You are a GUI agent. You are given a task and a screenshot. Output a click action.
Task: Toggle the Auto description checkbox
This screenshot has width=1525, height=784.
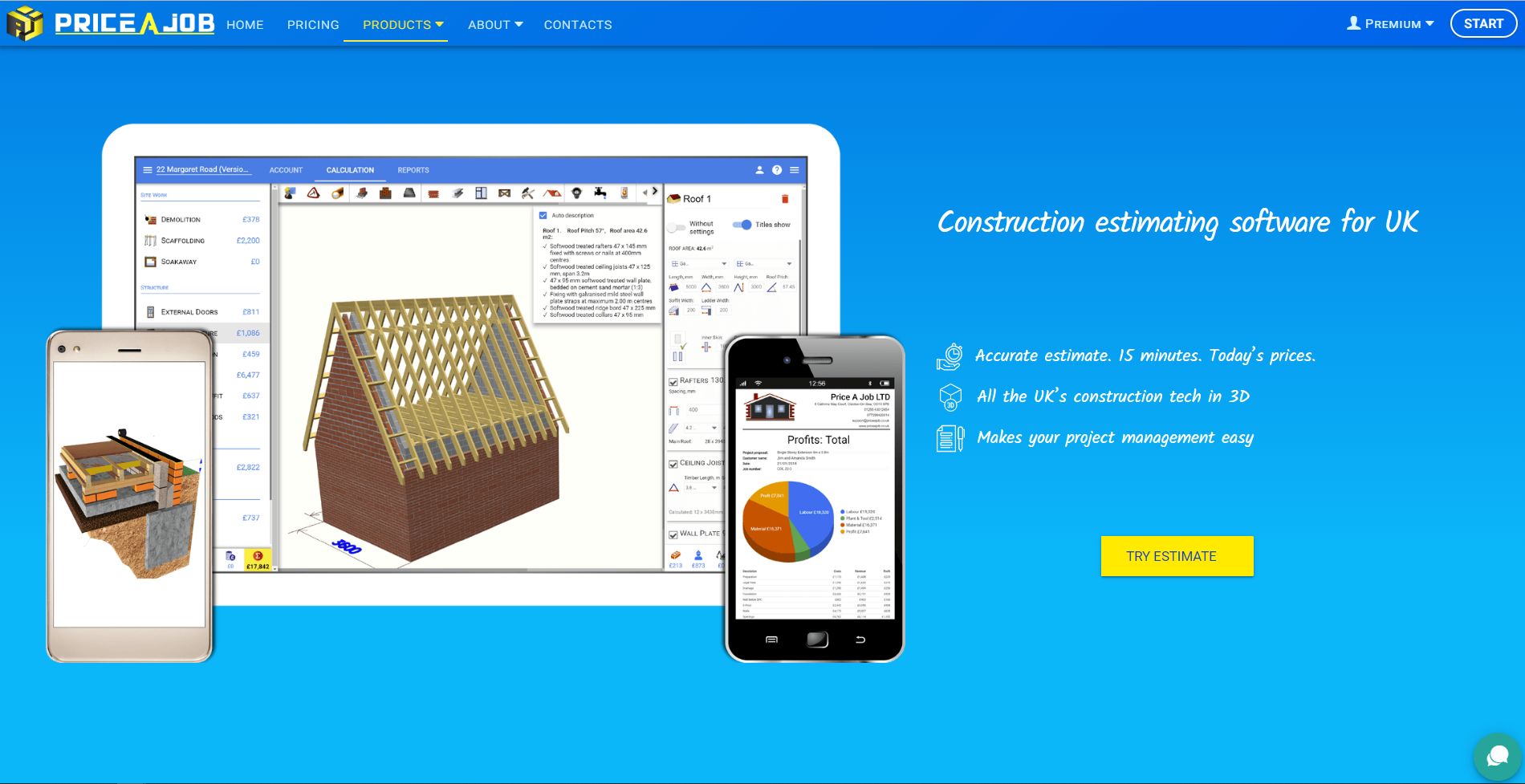pos(543,215)
